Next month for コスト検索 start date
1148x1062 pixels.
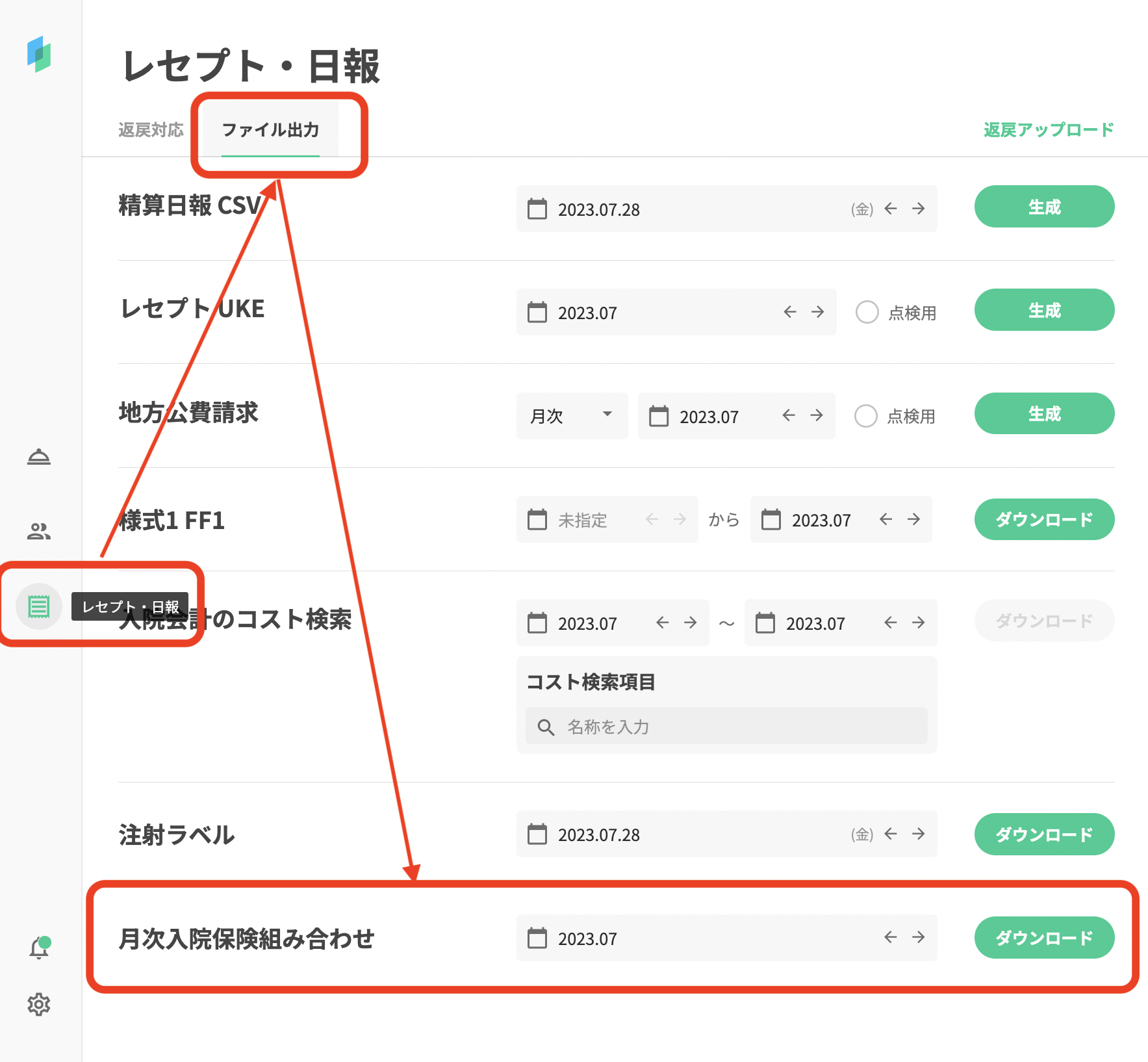[690, 623]
